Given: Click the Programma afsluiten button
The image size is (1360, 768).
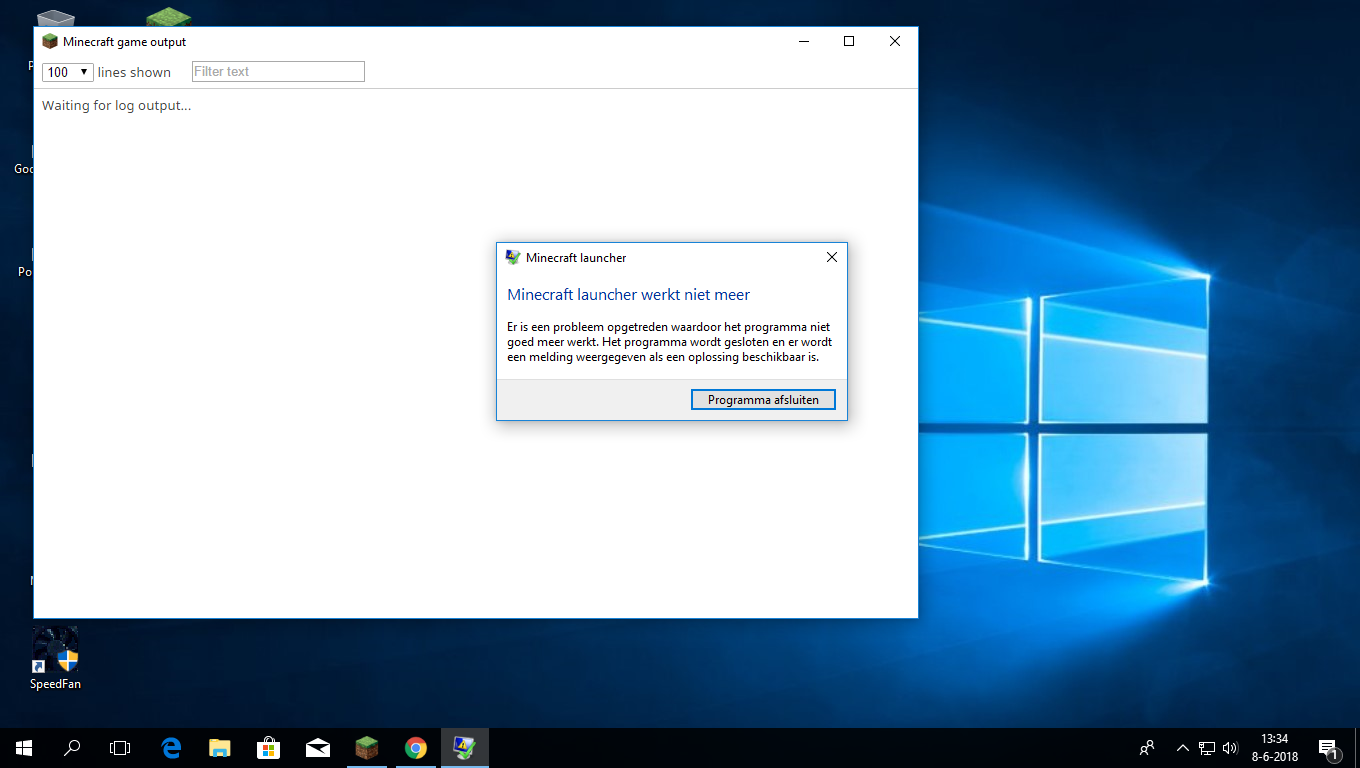Looking at the screenshot, I should point(763,400).
